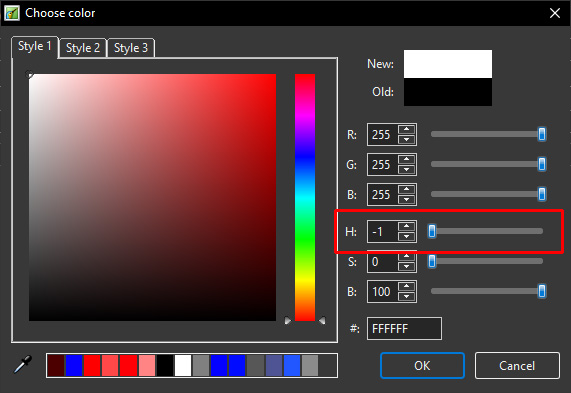571x393 pixels.
Task: Switch to the Style 1 tab
Action: pyautogui.click(x=35, y=47)
